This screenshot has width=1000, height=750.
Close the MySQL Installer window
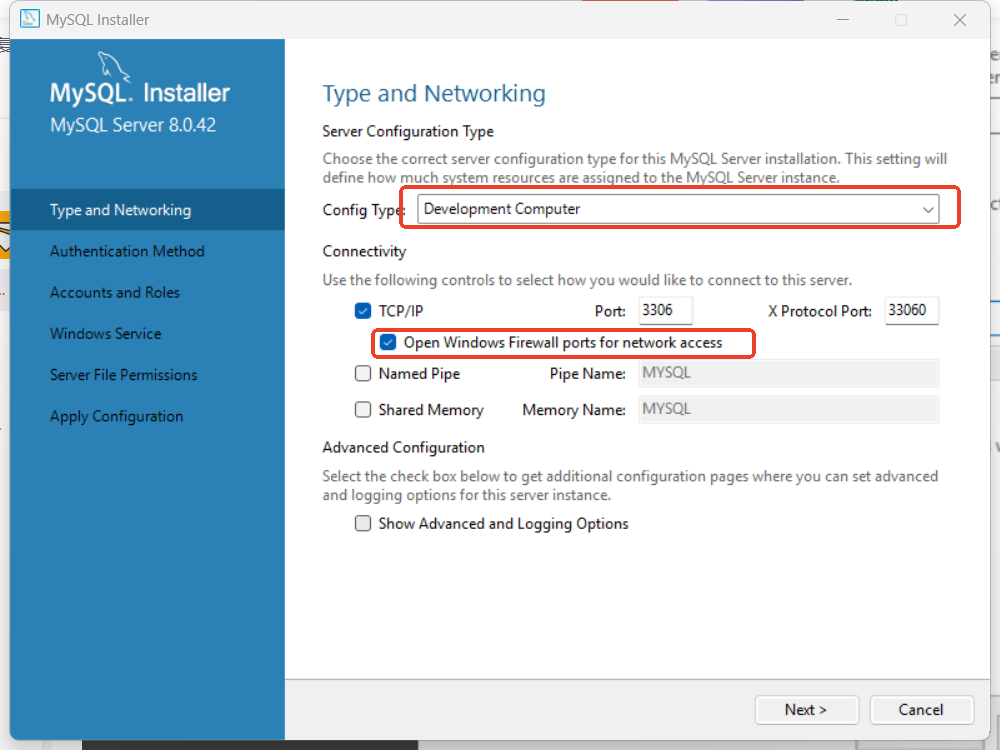(x=960, y=20)
